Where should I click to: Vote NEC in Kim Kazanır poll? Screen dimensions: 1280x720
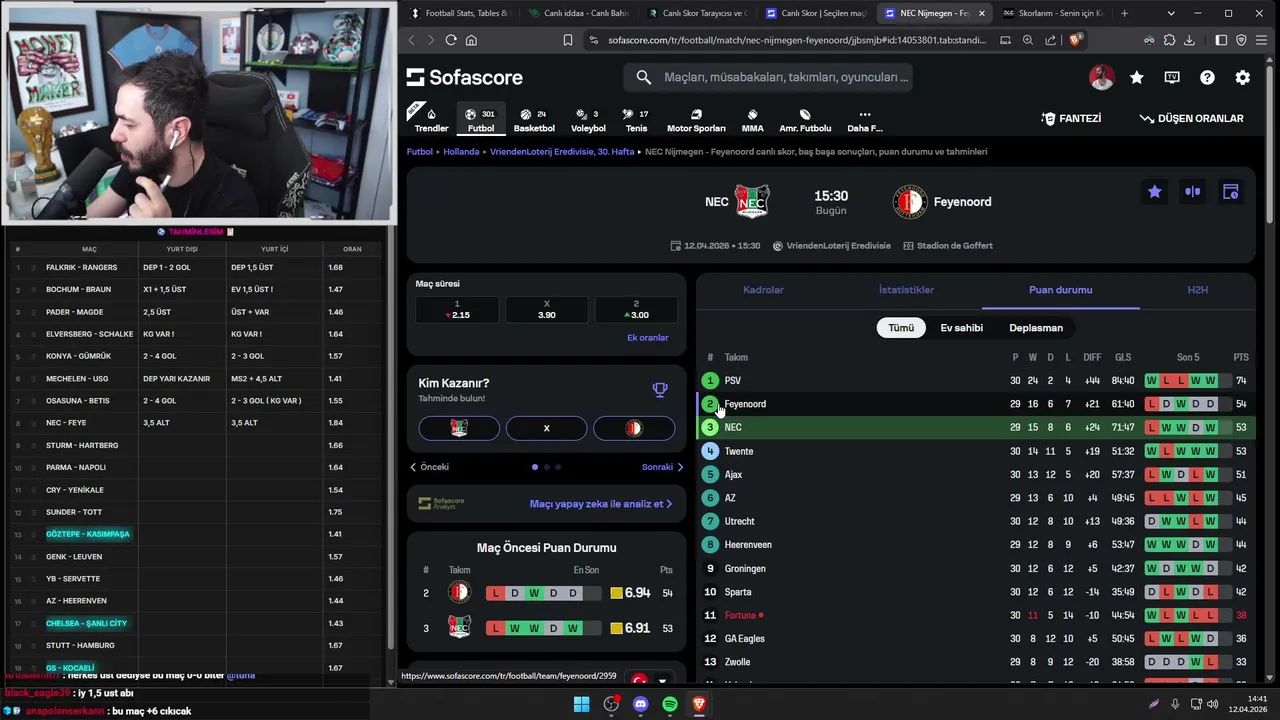coord(459,428)
